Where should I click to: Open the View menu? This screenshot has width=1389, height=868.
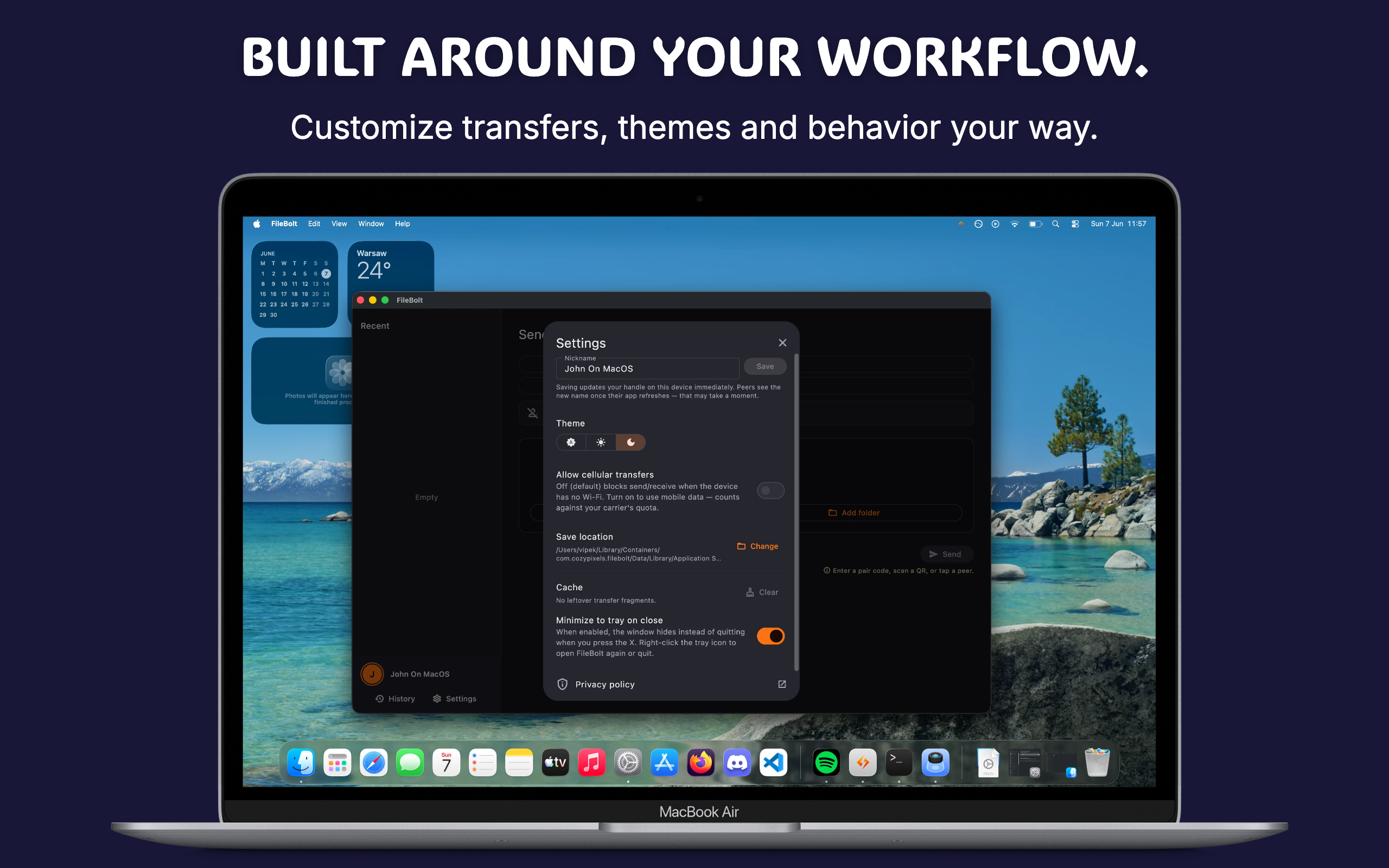339,224
